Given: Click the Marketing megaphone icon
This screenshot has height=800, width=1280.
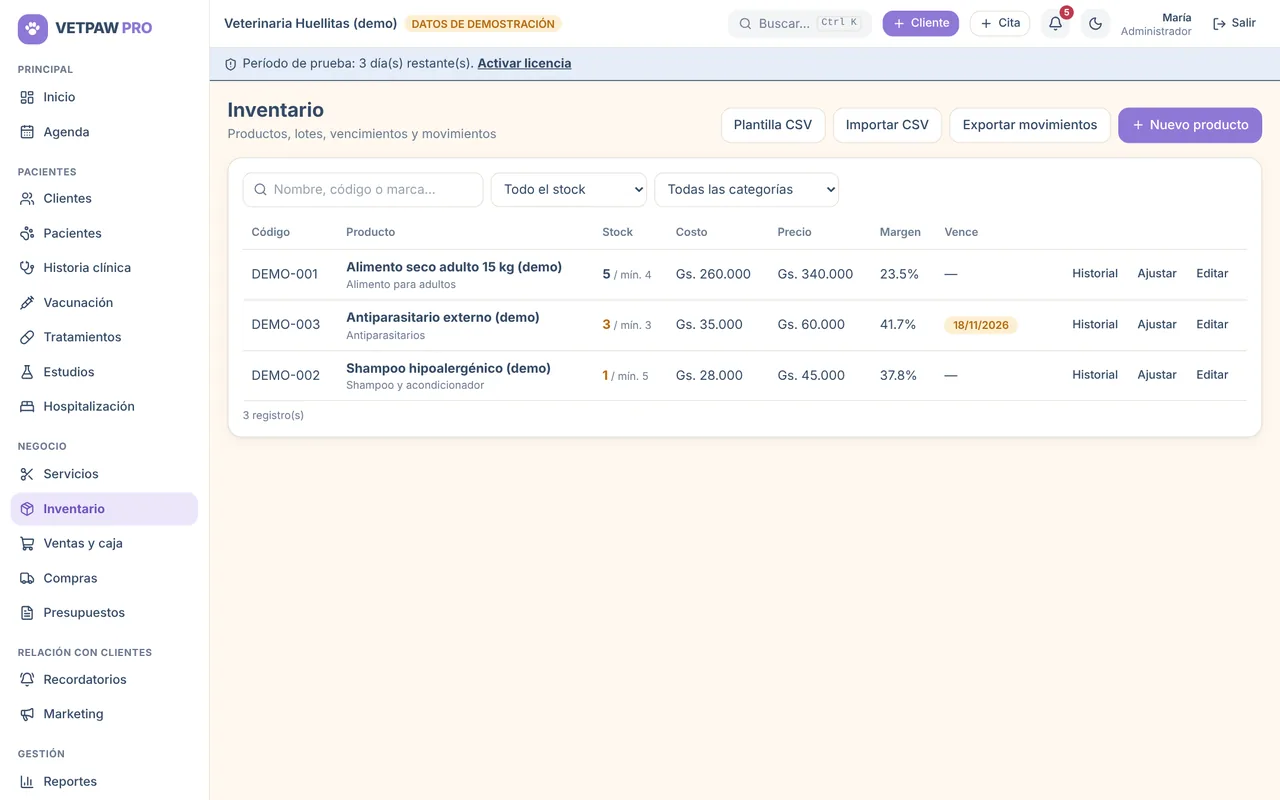Looking at the screenshot, I should pos(27,714).
